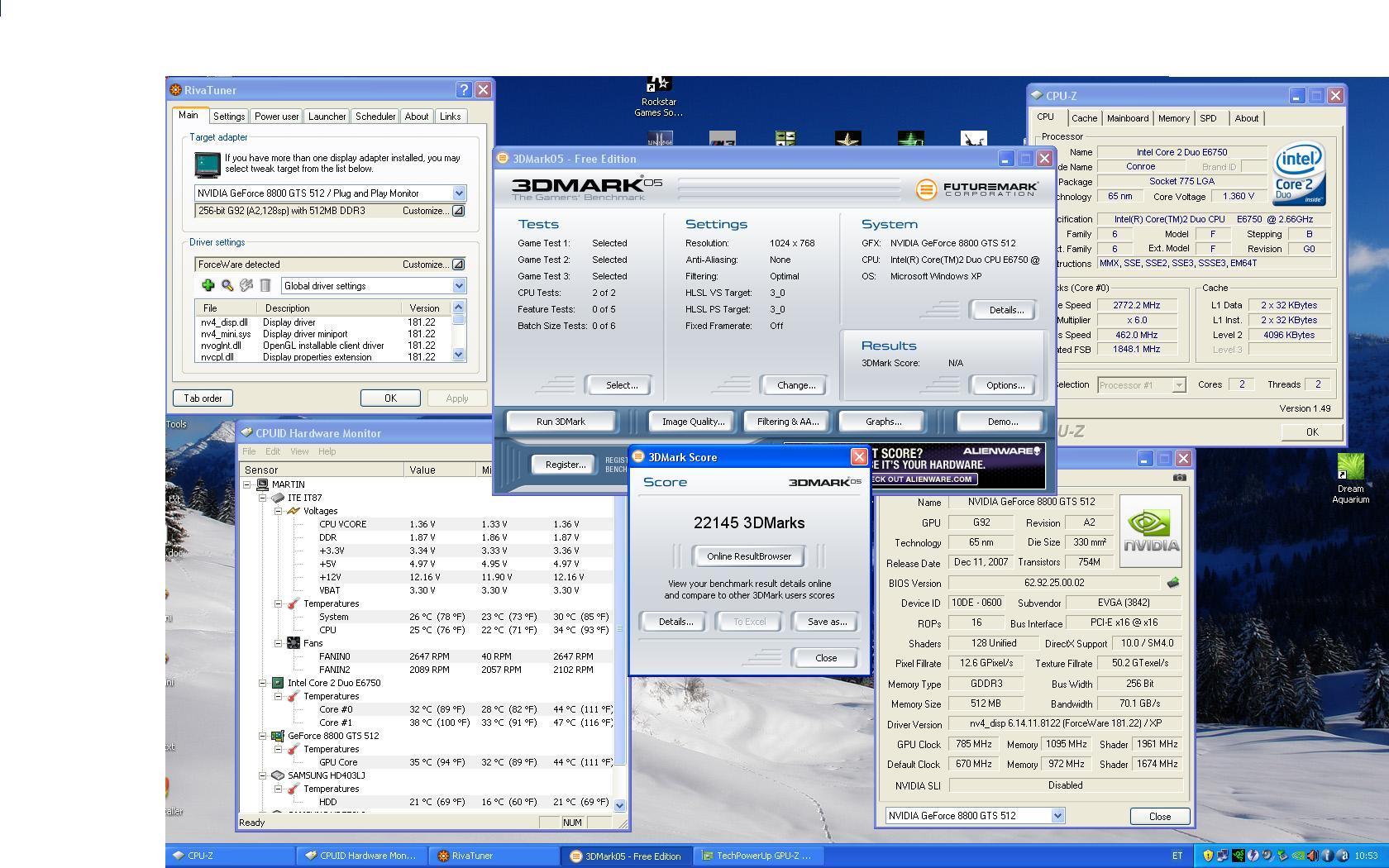
Task: Switch to RivaTuner Settings tab
Action: [228, 117]
